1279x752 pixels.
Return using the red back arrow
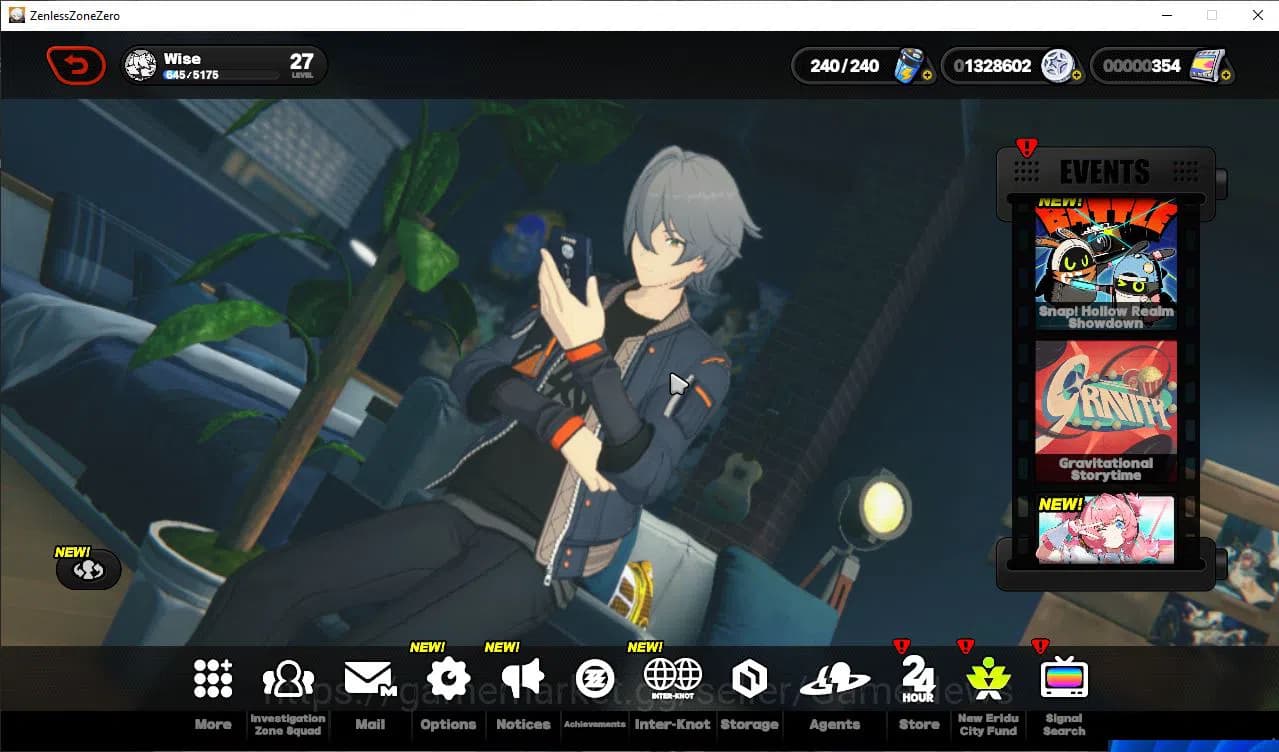(76, 65)
